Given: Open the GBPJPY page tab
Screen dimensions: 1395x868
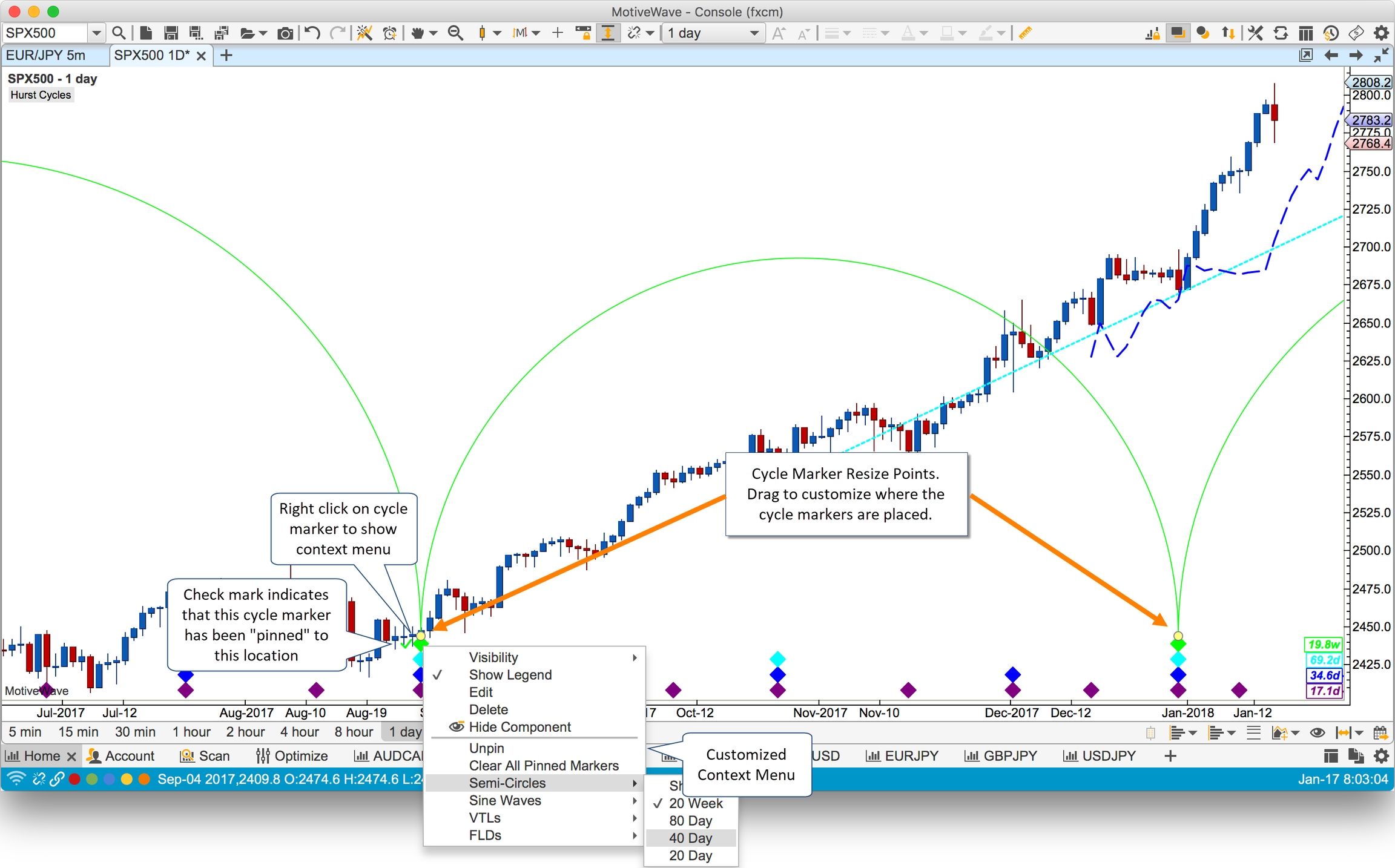Looking at the screenshot, I should 1000,756.
